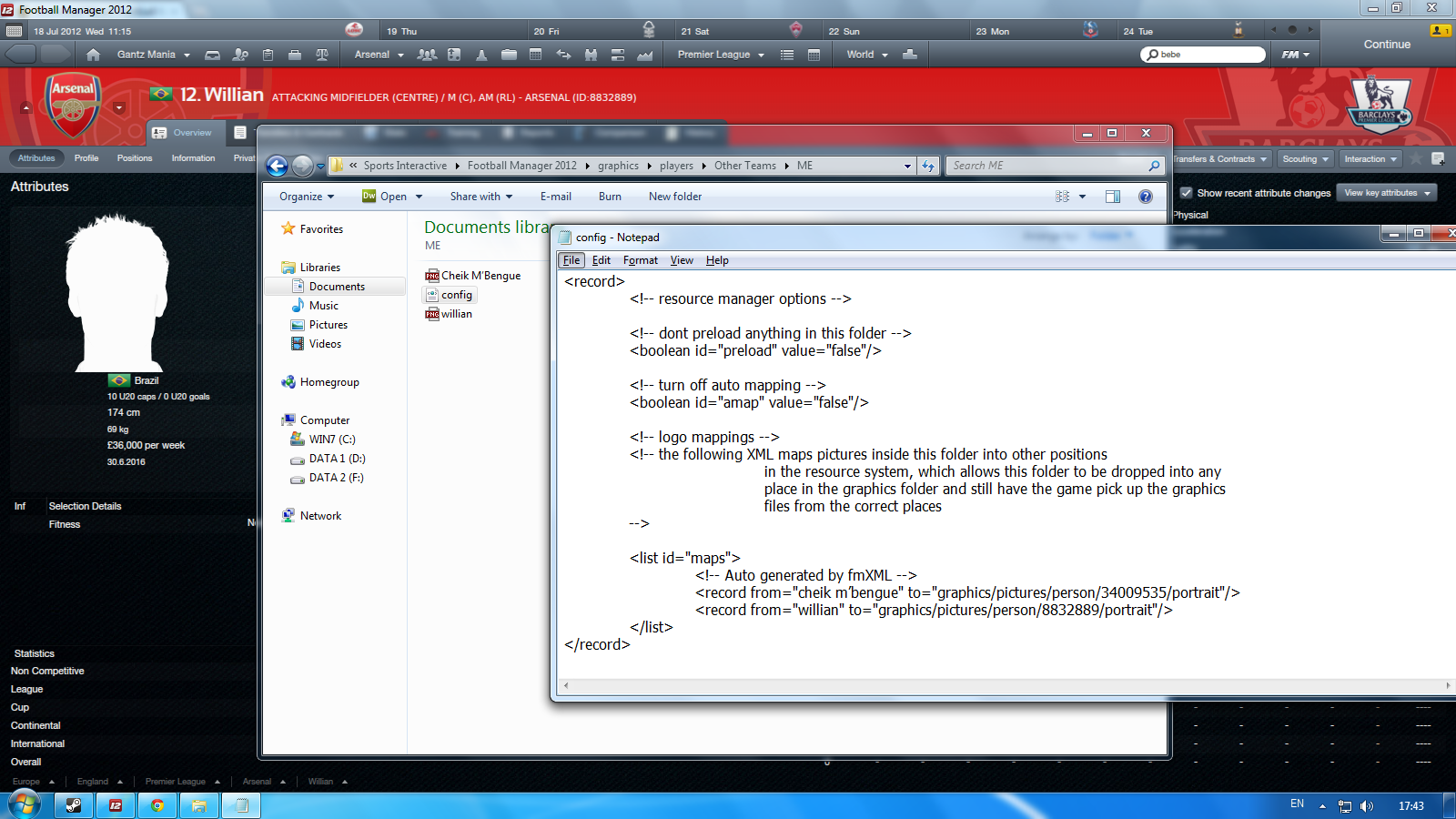1456x819 pixels.
Task: Click E-mail in Explorer toolbar
Action: click(x=556, y=197)
